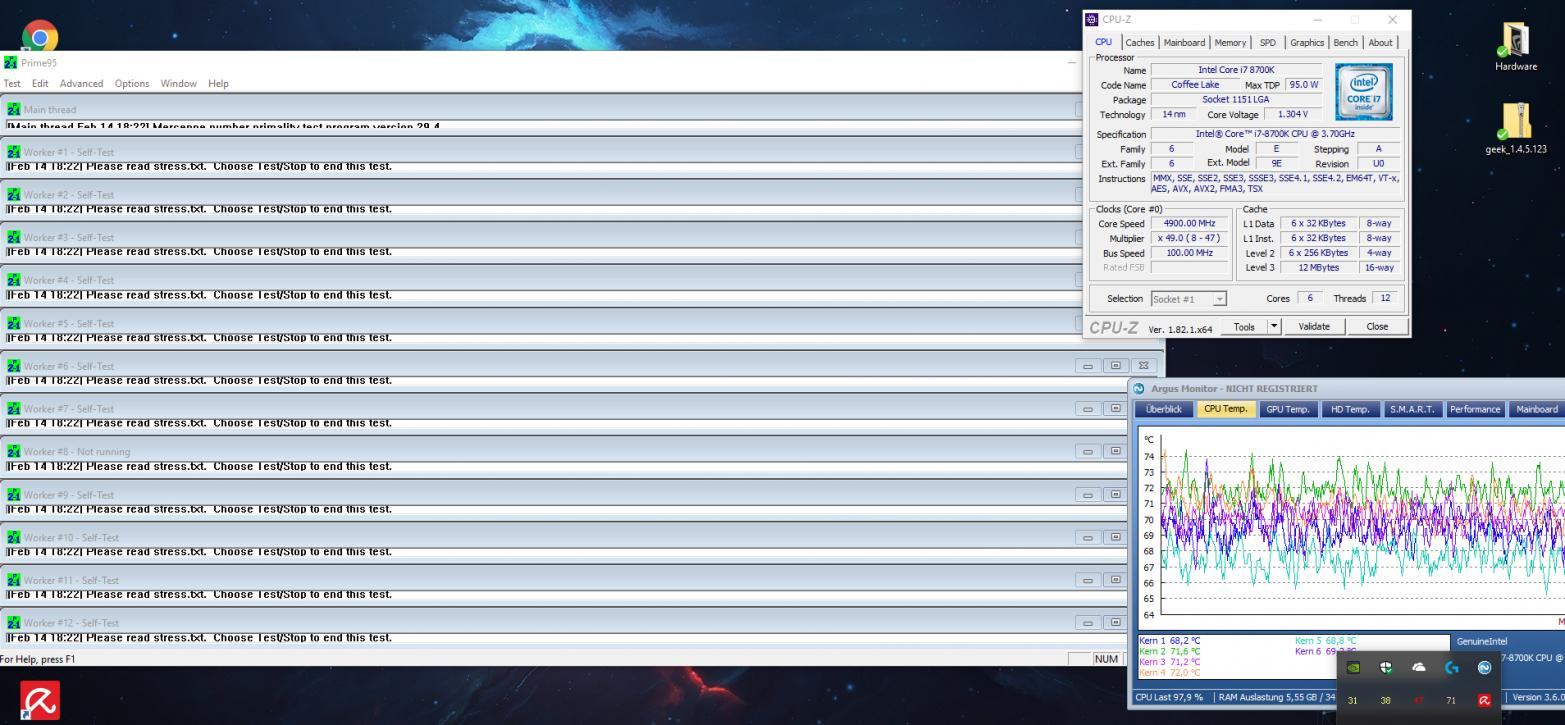Switch to the Bench tab in CPU-Z
The width and height of the screenshot is (1565, 725).
(x=1345, y=42)
